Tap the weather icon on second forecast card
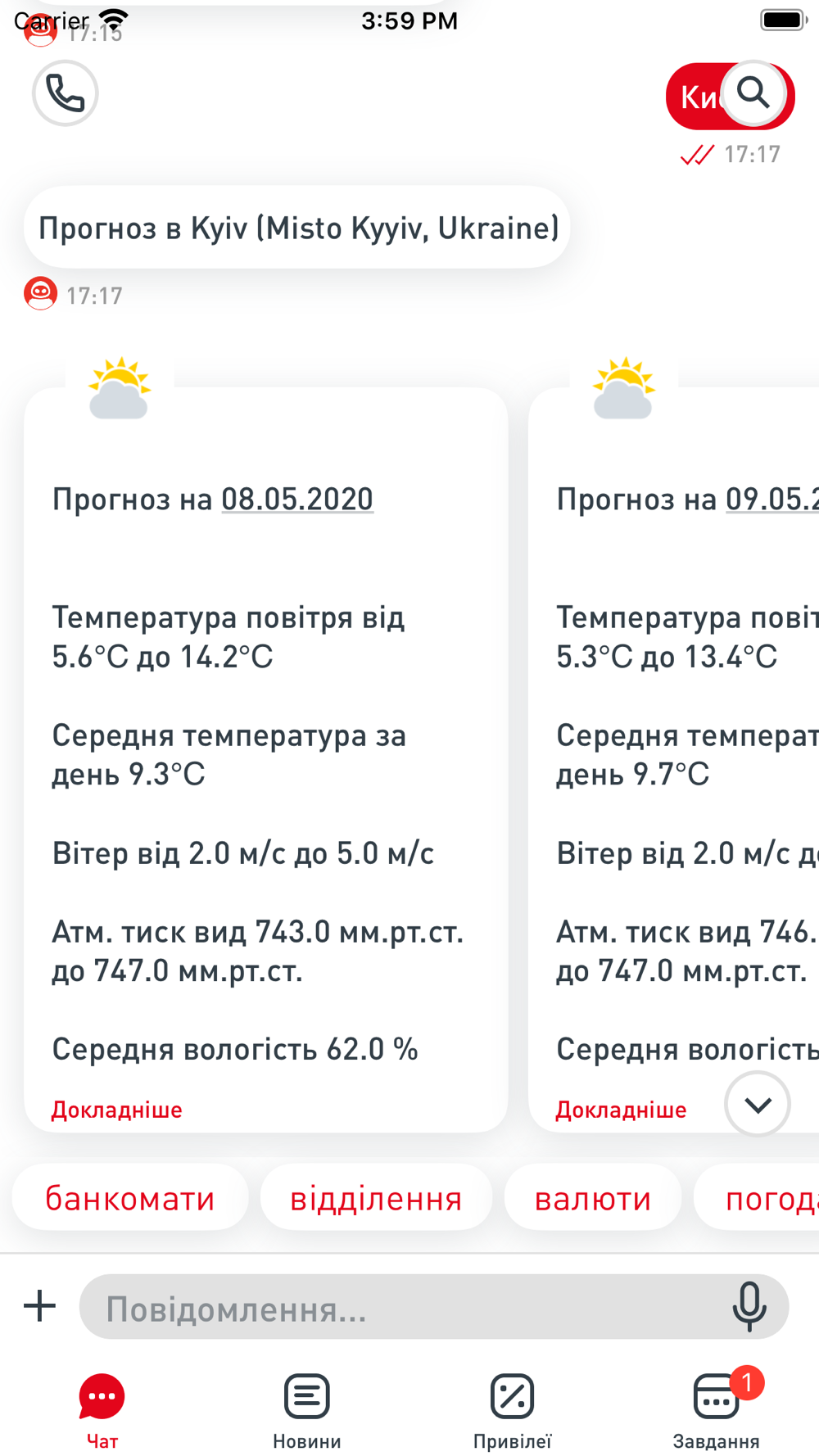This screenshot has width=819, height=1456. pyautogui.click(x=624, y=388)
